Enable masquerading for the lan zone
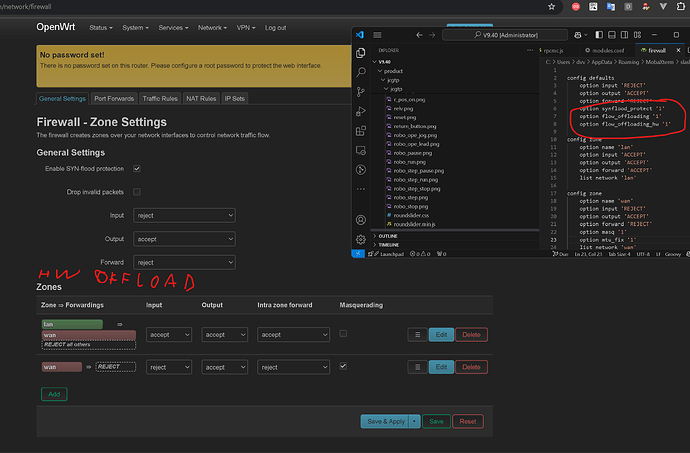 [343, 334]
